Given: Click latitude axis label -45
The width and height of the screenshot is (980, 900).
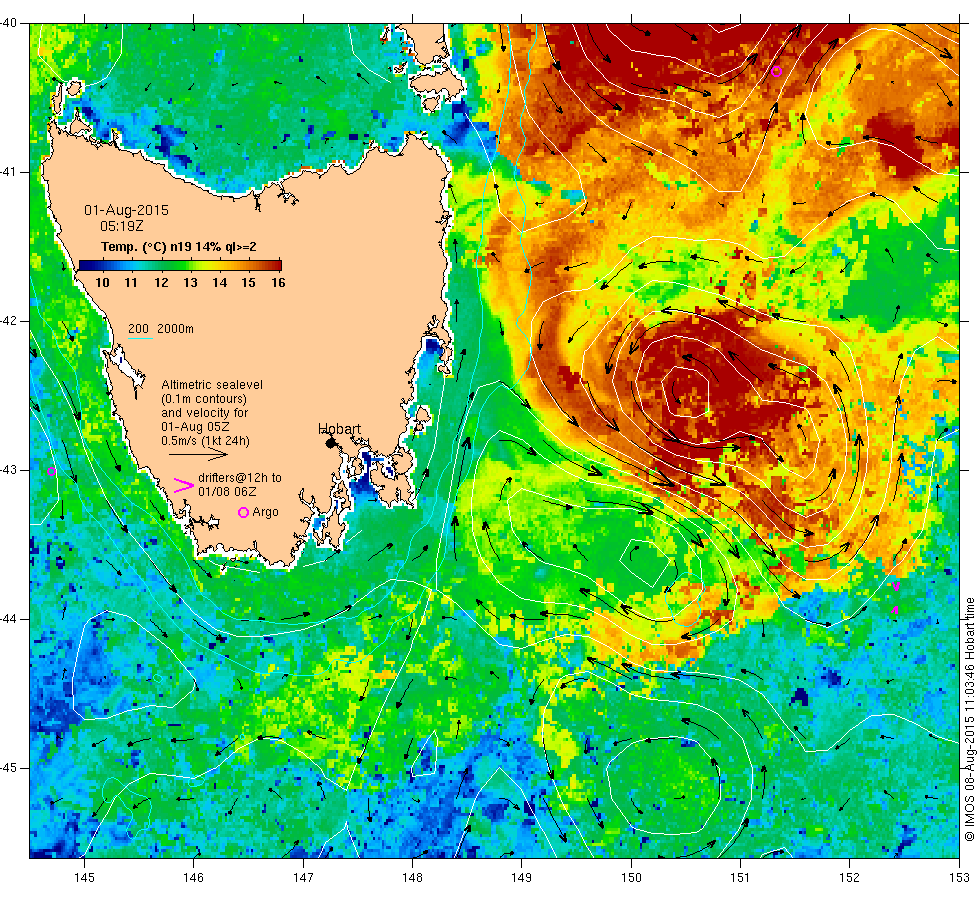Looking at the screenshot, I should [x=9, y=768].
